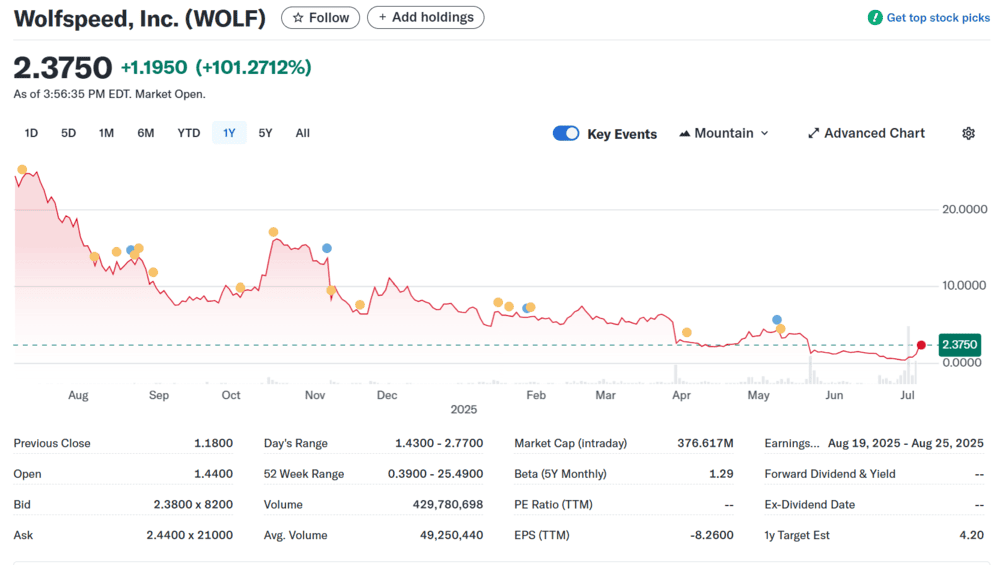Screen dimensions: 1000x565
Task: Click the Open value 1.4400
Action: 214,474
